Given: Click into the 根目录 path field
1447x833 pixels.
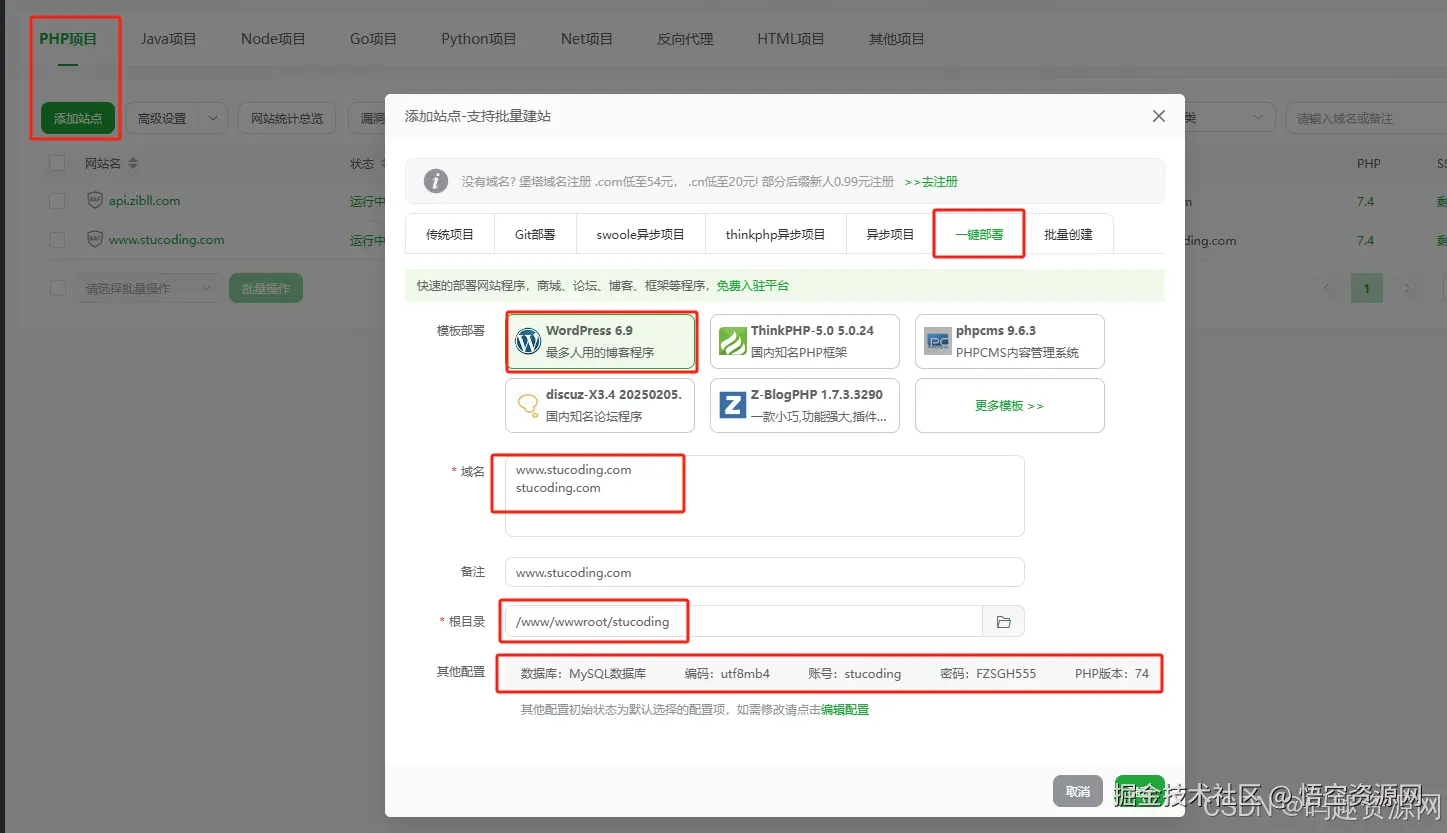Looking at the screenshot, I should tap(744, 622).
